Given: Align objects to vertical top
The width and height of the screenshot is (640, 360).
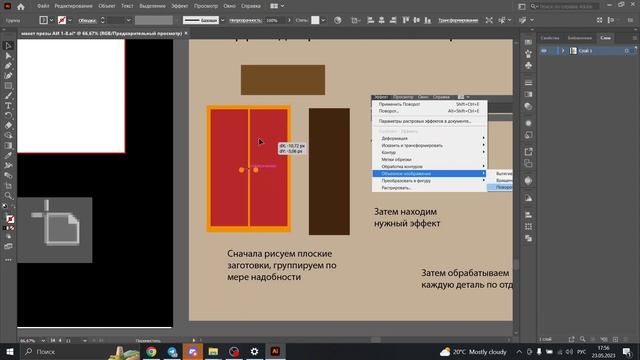Looking at the screenshot, I should [406, 20].
